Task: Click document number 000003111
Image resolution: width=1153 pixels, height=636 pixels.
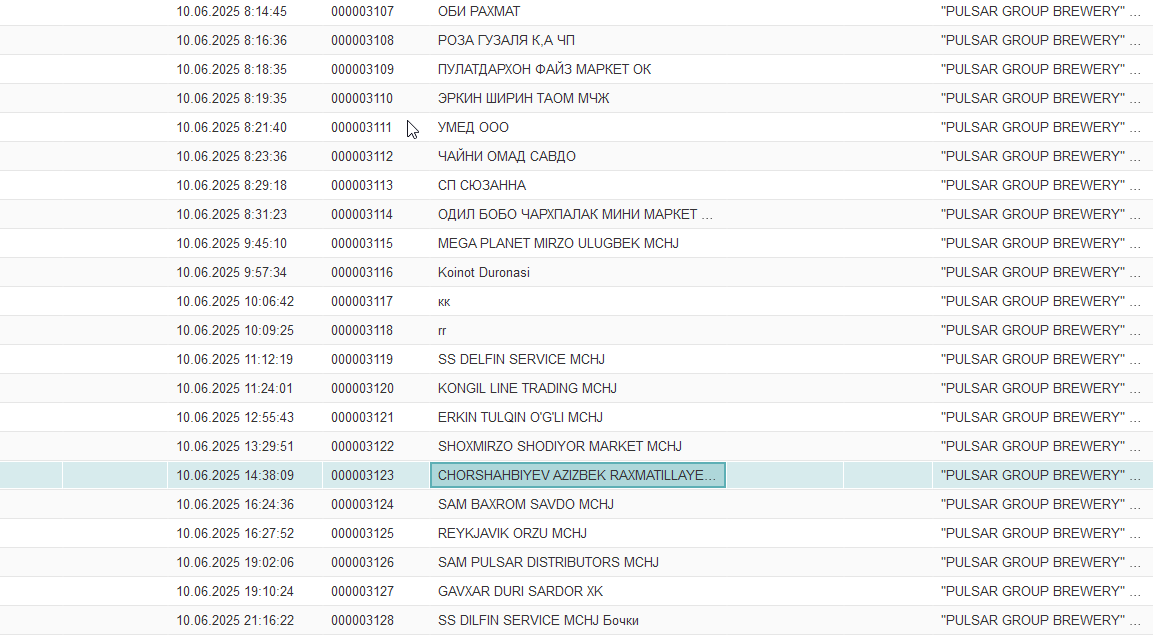Action: click(361, 127)
